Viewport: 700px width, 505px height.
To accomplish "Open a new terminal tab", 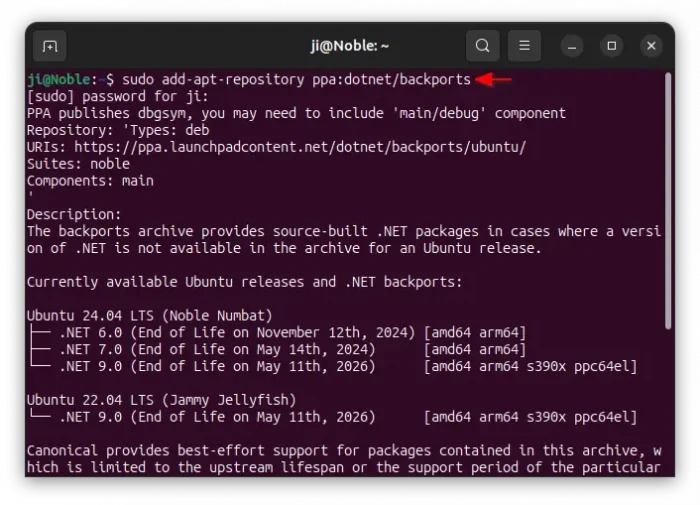I will pyautogui.click(x=50, y=46).
